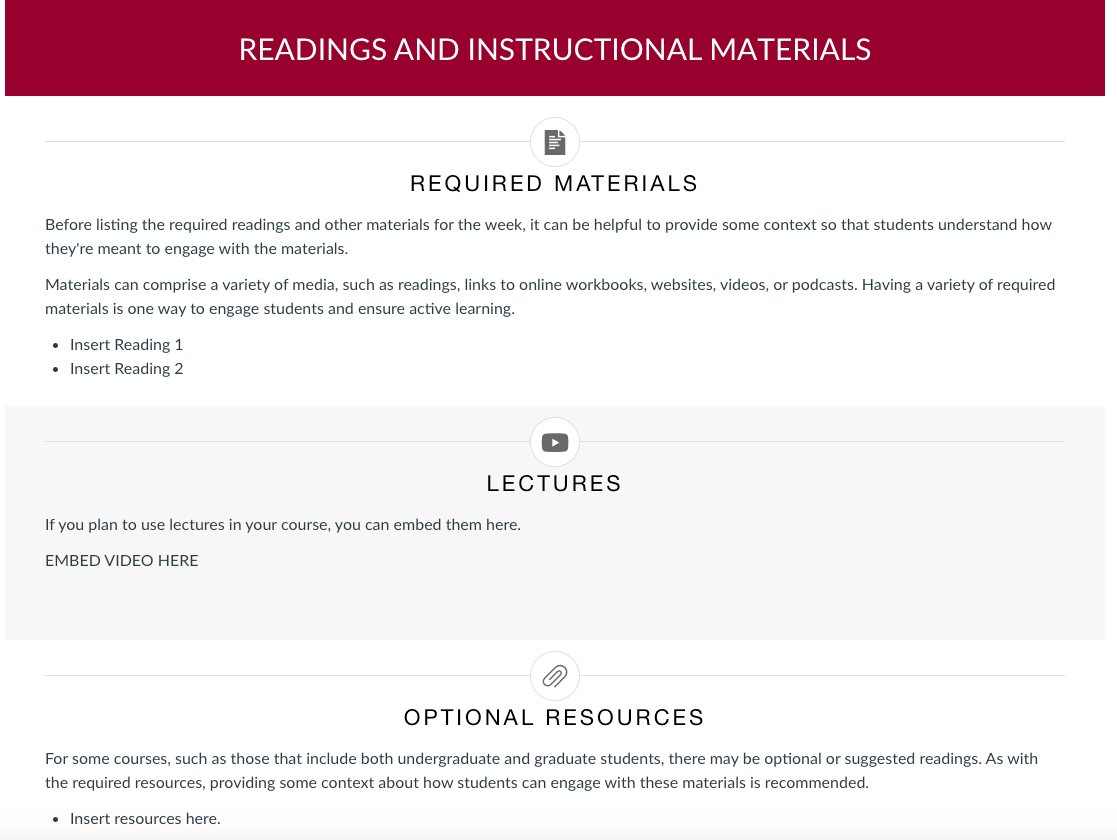The width and height of the screenshot is (1117, 840).
Task: Click the bullet next to Insert Reading 2
Action: (x=54, y=369)
